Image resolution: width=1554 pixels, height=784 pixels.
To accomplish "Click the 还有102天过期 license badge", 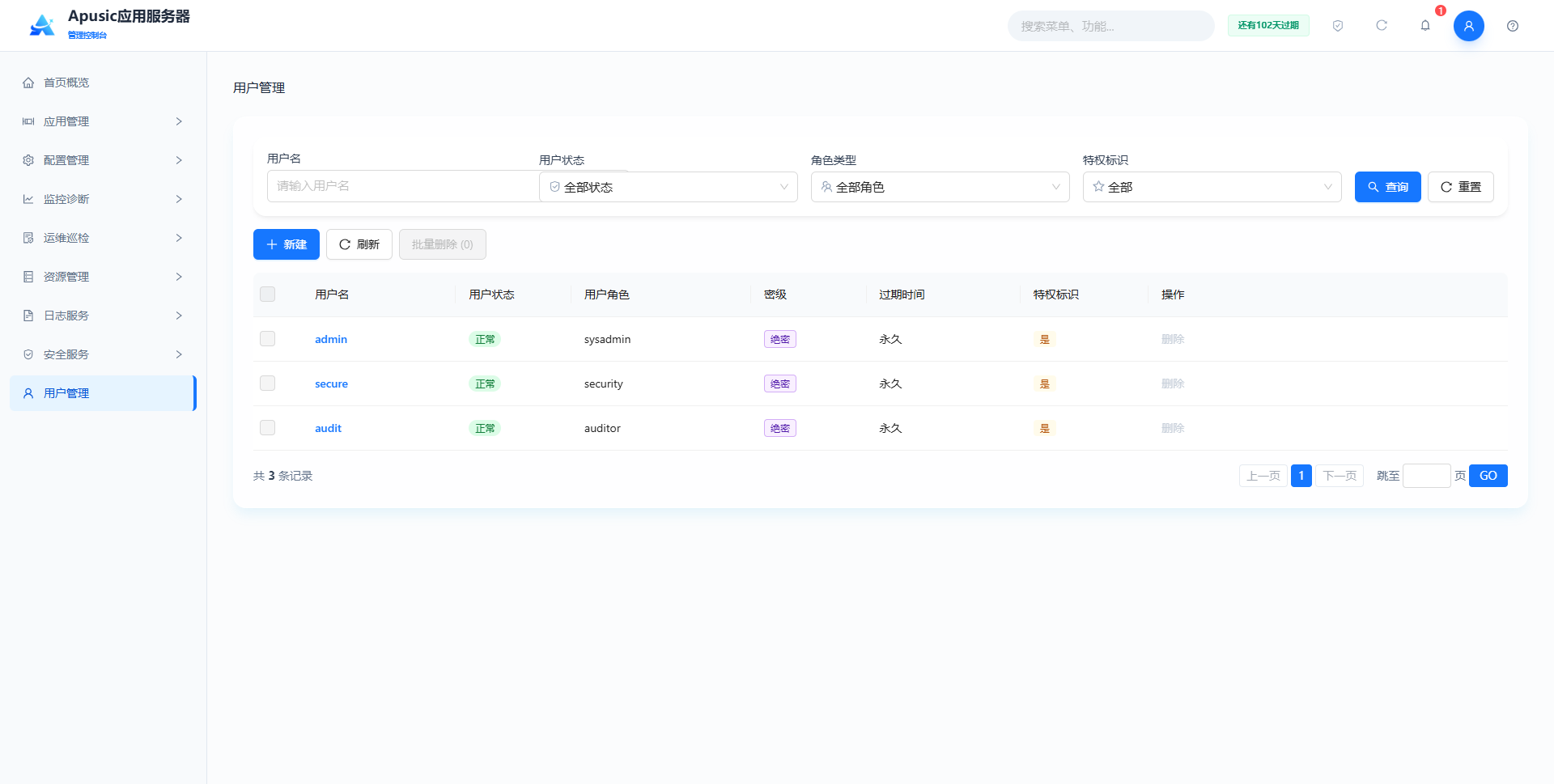I will point(1268,26).
